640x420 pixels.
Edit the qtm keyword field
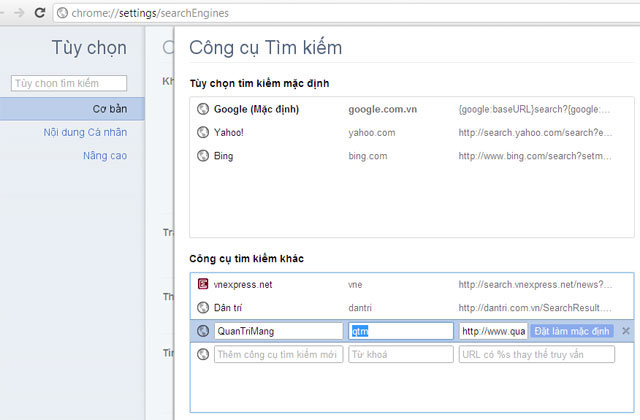coord(401,331)
